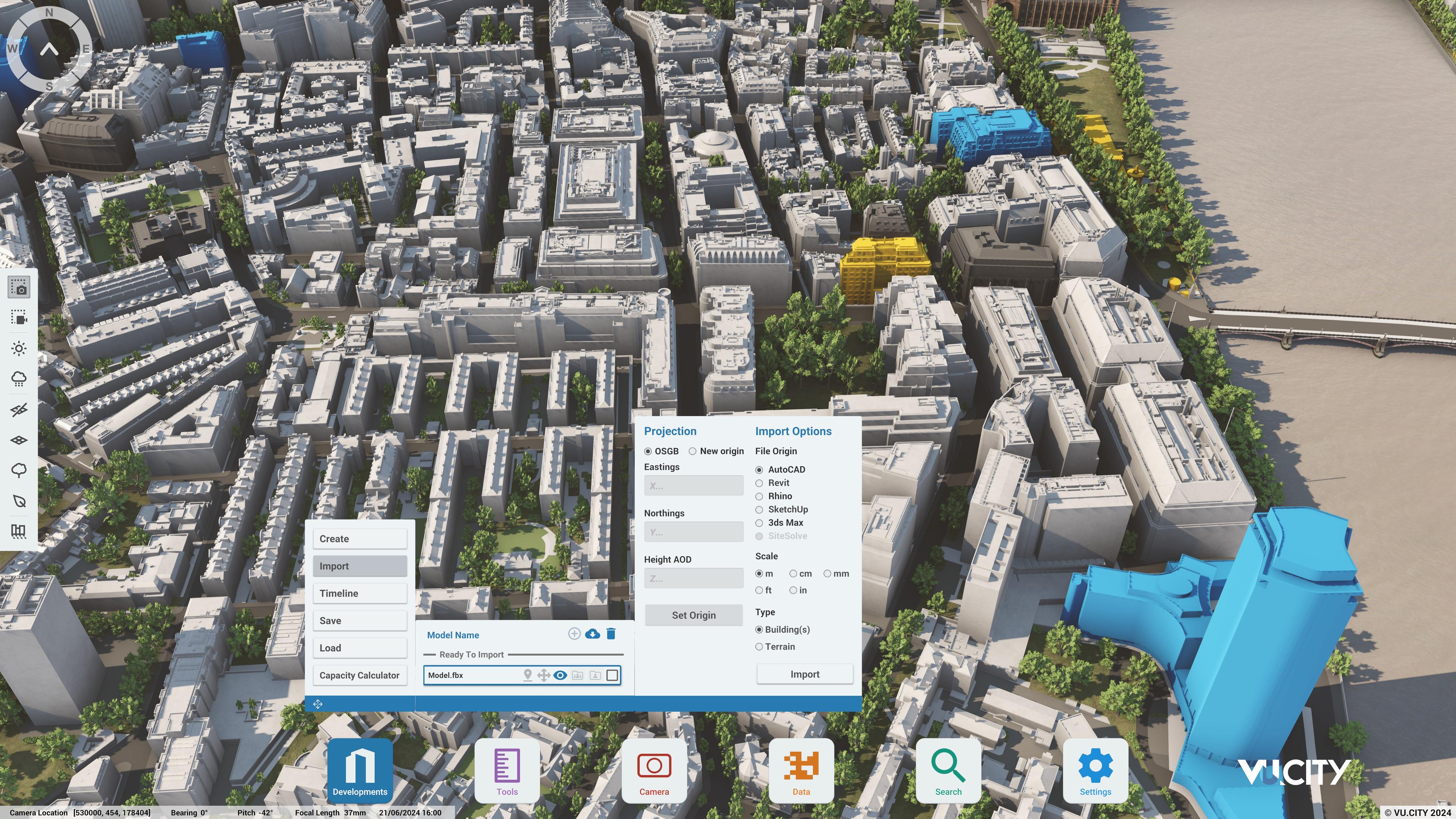
Task: Toggle the tree display icon in sidebar
Action: 19,470
